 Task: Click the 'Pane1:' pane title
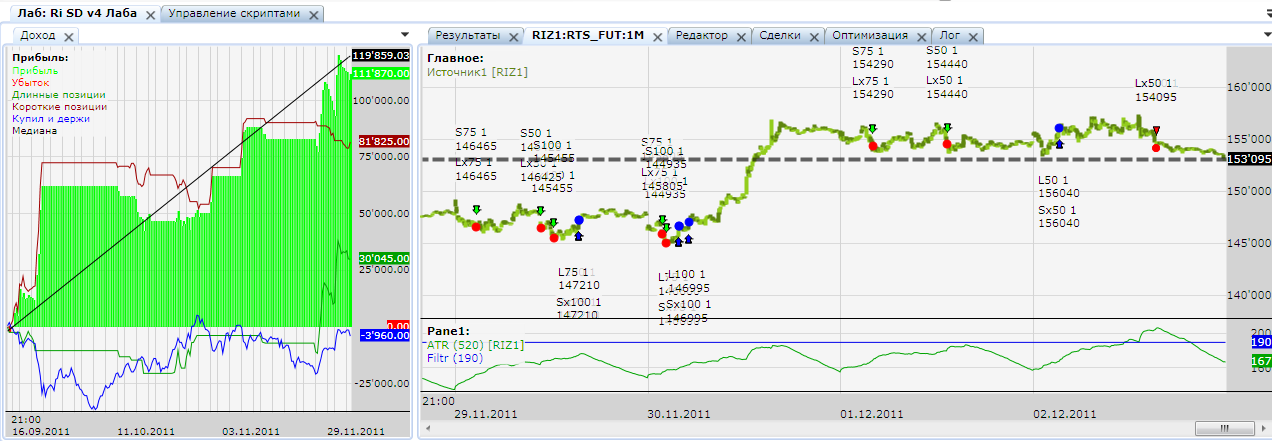[448, 331]
